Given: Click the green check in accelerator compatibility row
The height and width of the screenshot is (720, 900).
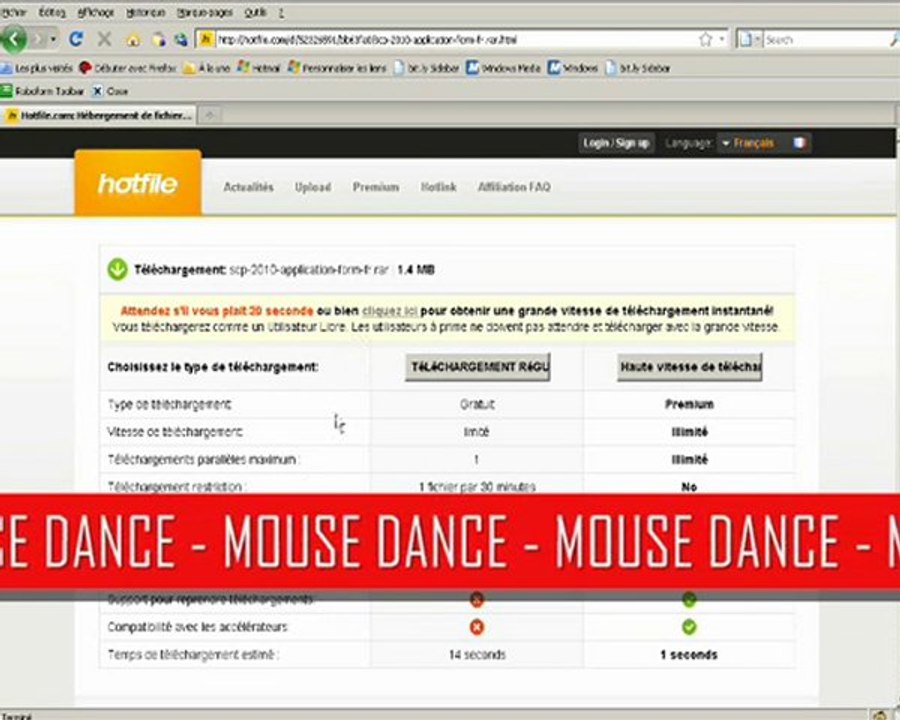Looking at the screenshot, I should click(689, 627).
